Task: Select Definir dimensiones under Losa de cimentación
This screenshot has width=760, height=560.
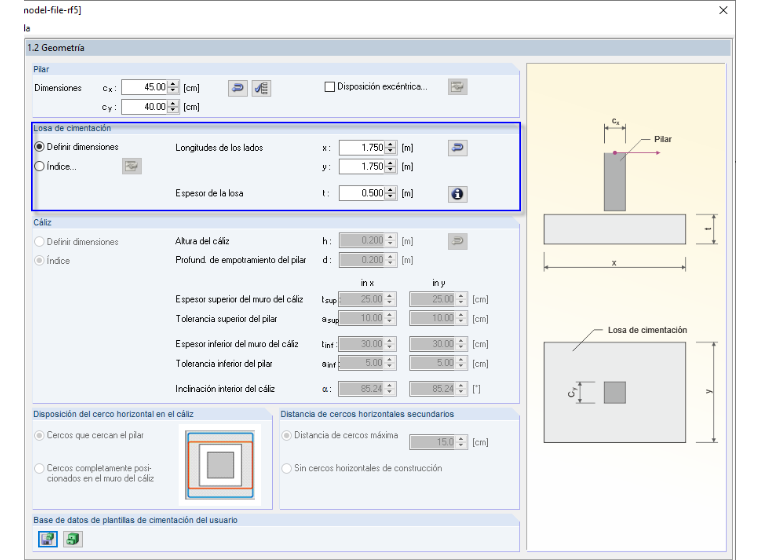Action: [40, 146]
